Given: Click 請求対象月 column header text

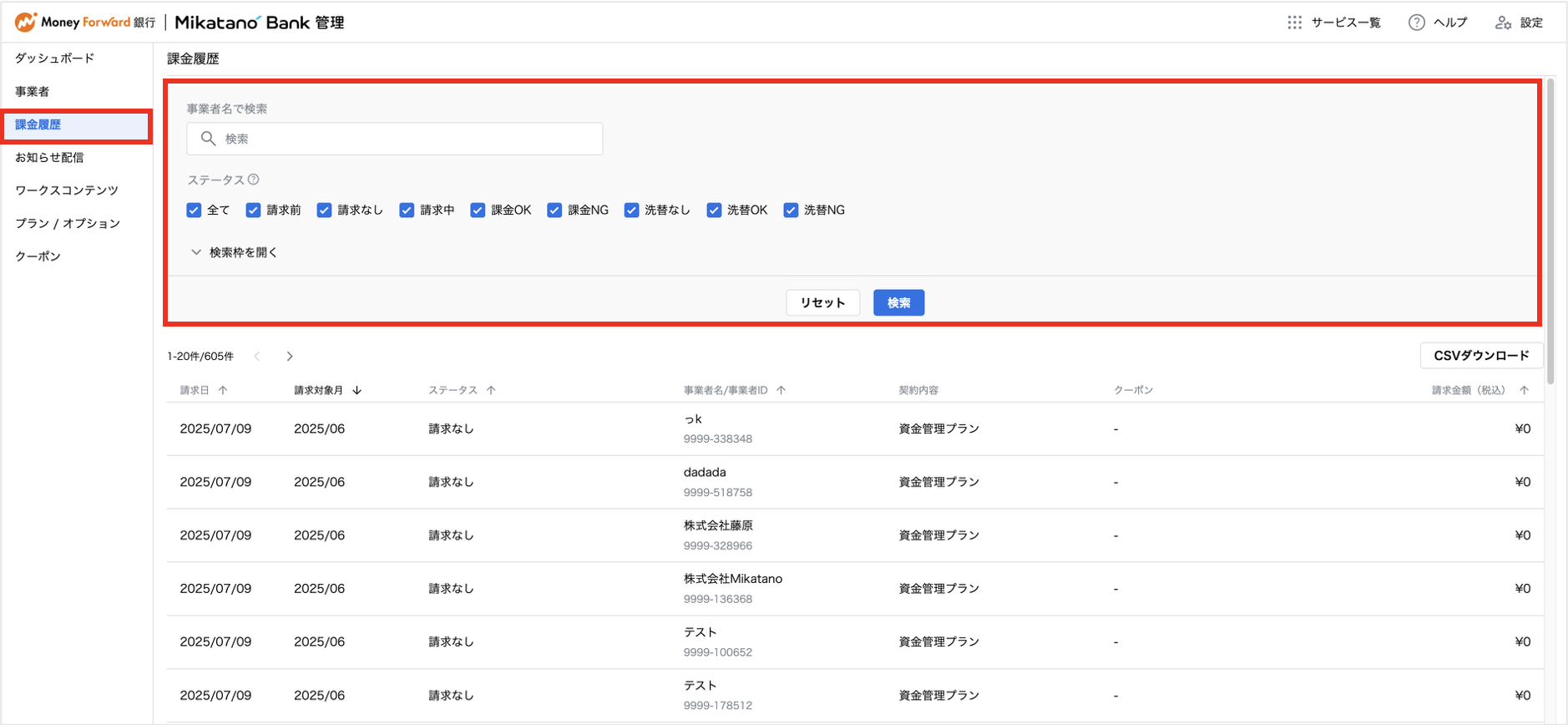Looking at the screenshot, I should tap(319, 390).
